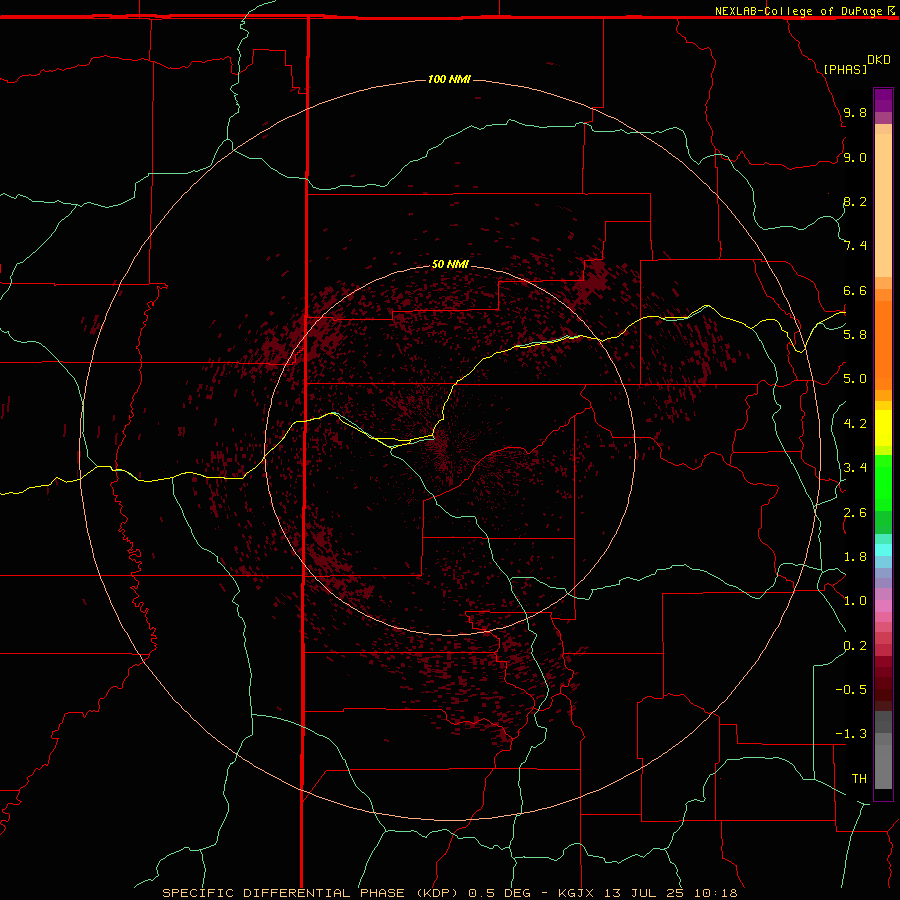Click the -1.3 value on the color scale
The height and width of the screenshot is (900, 900).
(x=851, y=734)
